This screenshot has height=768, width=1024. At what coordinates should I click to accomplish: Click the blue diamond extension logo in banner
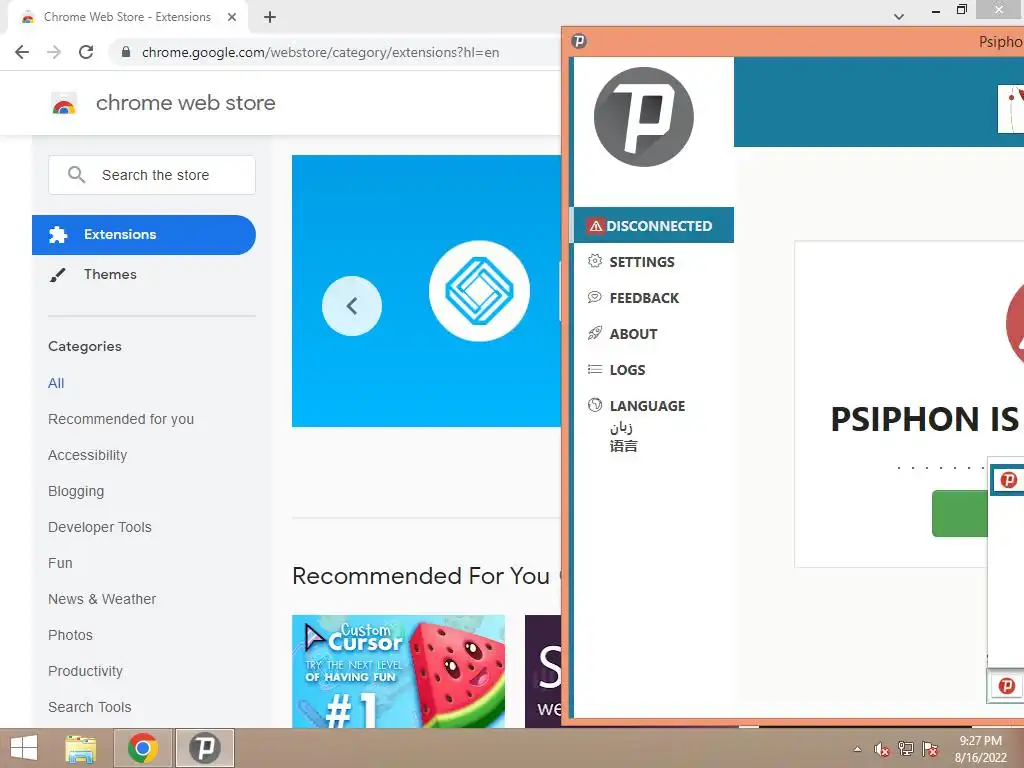[x=479, y=291]
